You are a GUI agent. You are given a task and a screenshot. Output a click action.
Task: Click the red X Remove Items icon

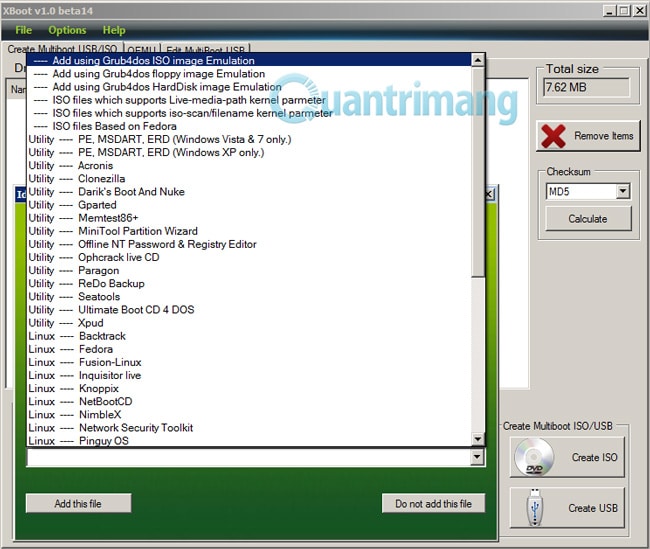point(553,136)
